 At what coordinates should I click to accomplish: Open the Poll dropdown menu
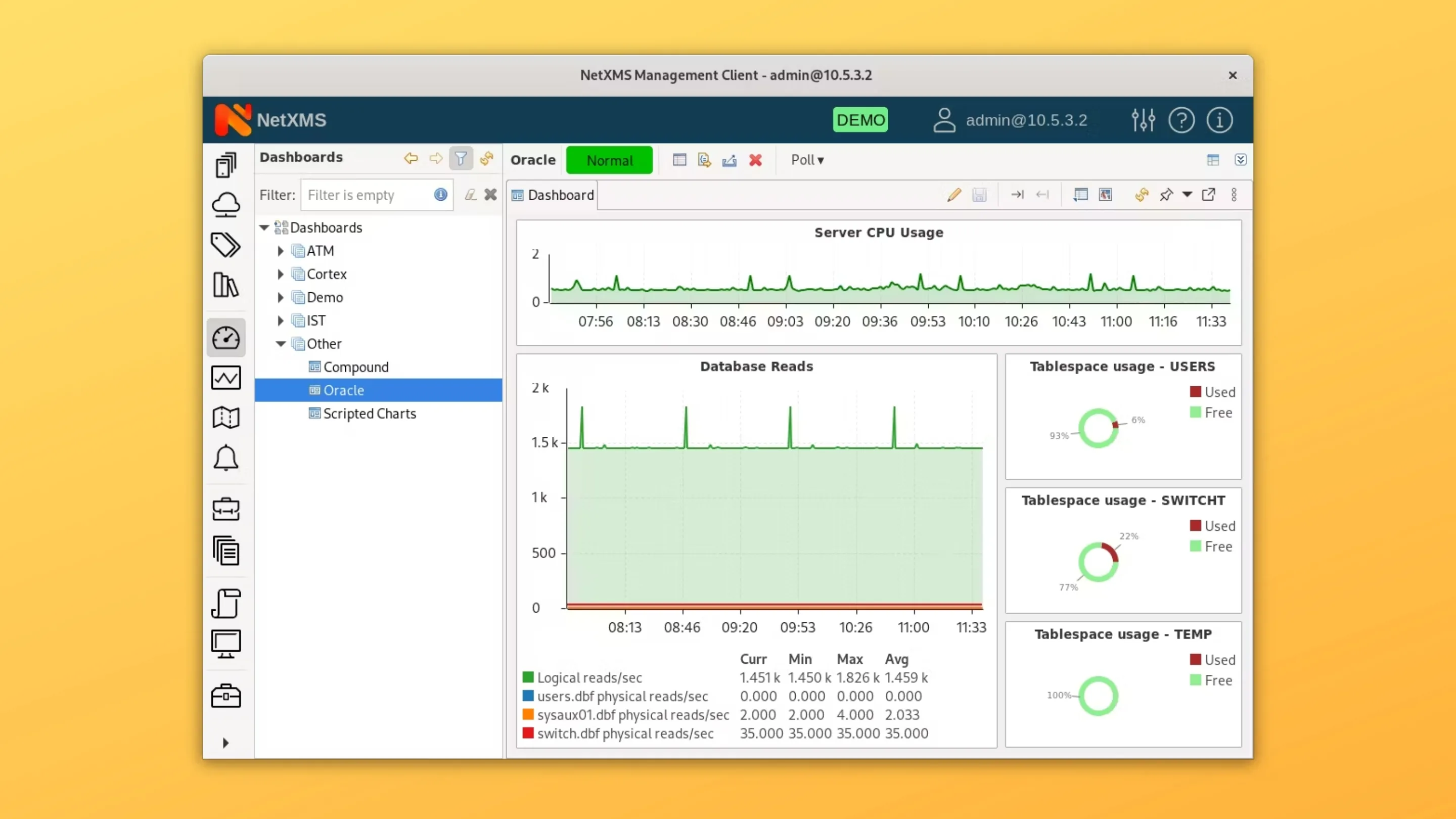pyautogui.click(x=807, y=160)
